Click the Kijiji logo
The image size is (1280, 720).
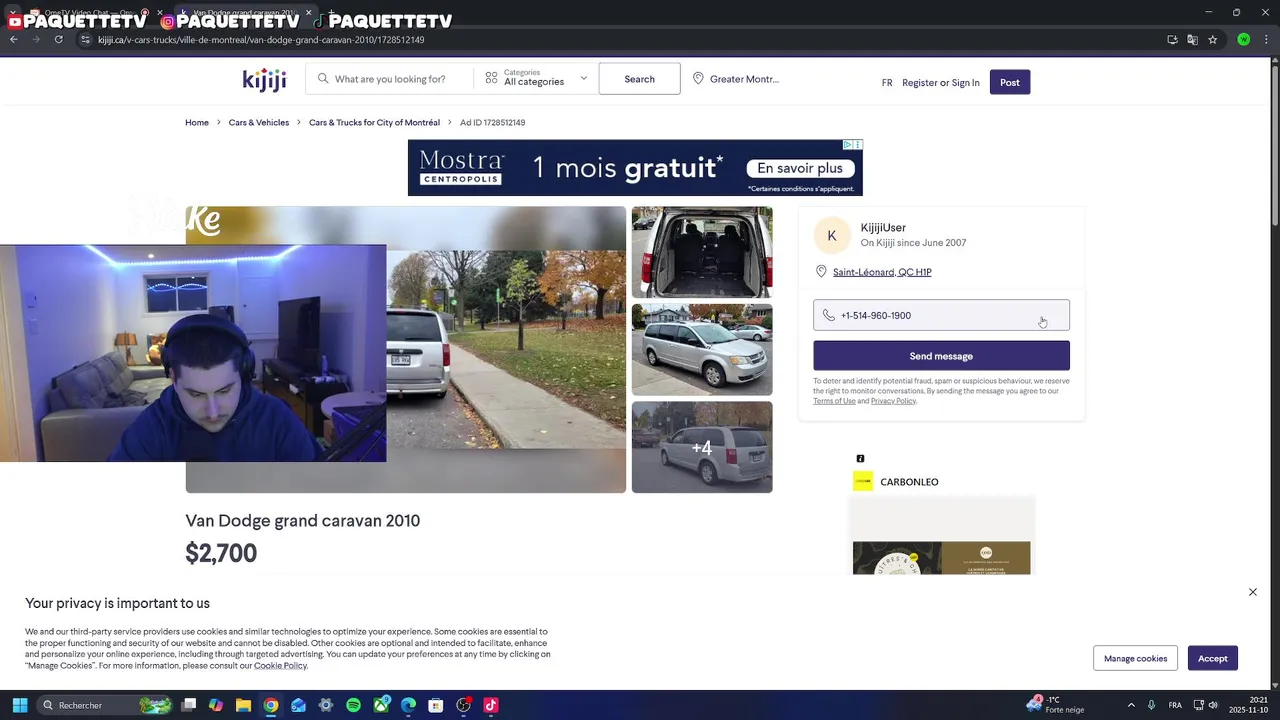pos(264,79)
